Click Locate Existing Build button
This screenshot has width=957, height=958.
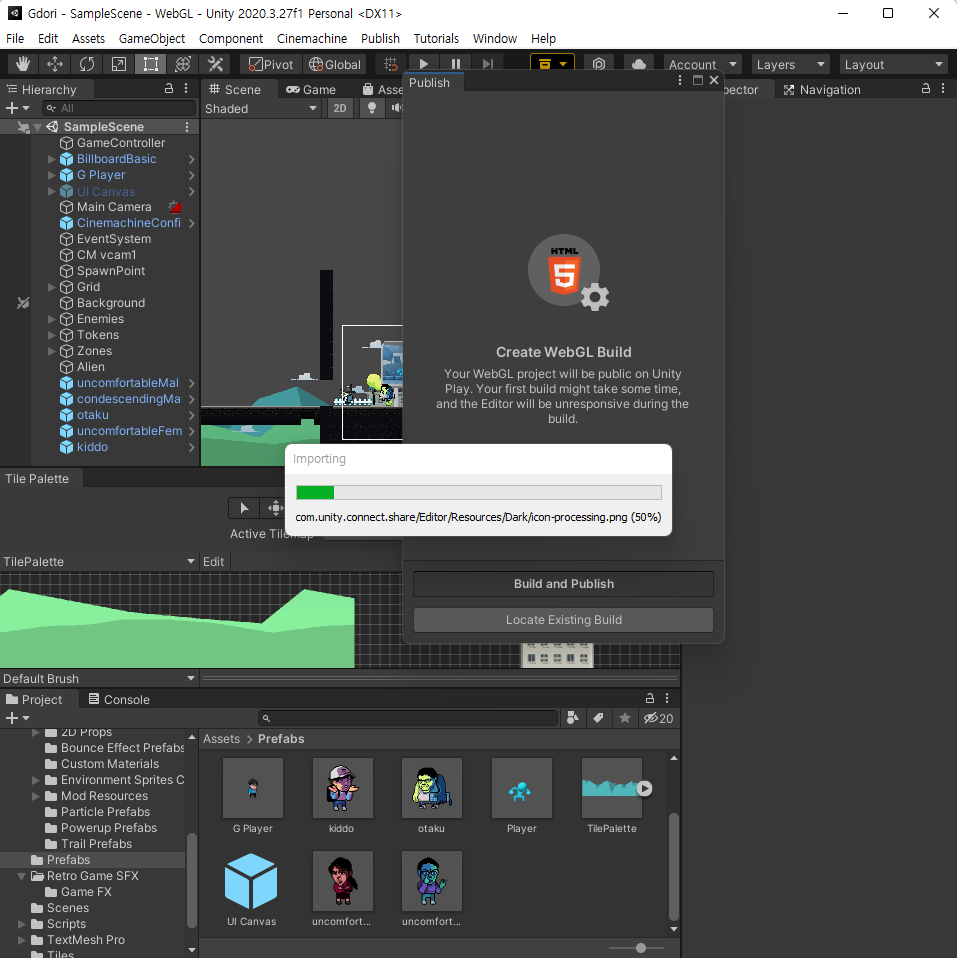(x=563, y=620)
